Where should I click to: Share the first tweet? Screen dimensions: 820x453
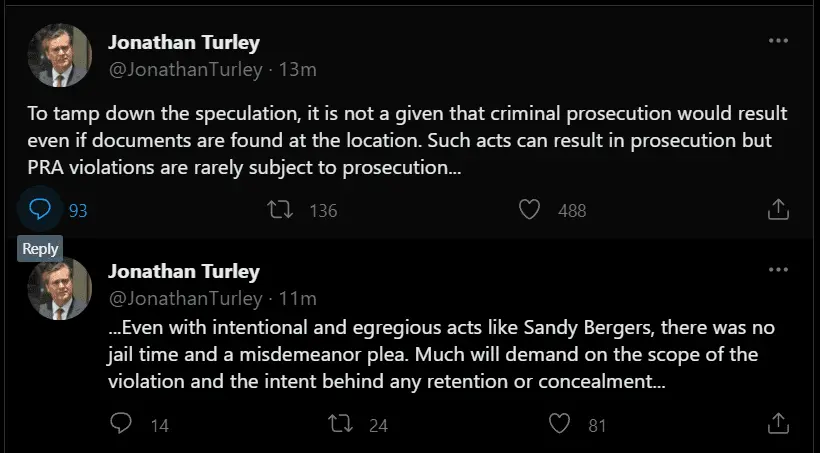778,210
